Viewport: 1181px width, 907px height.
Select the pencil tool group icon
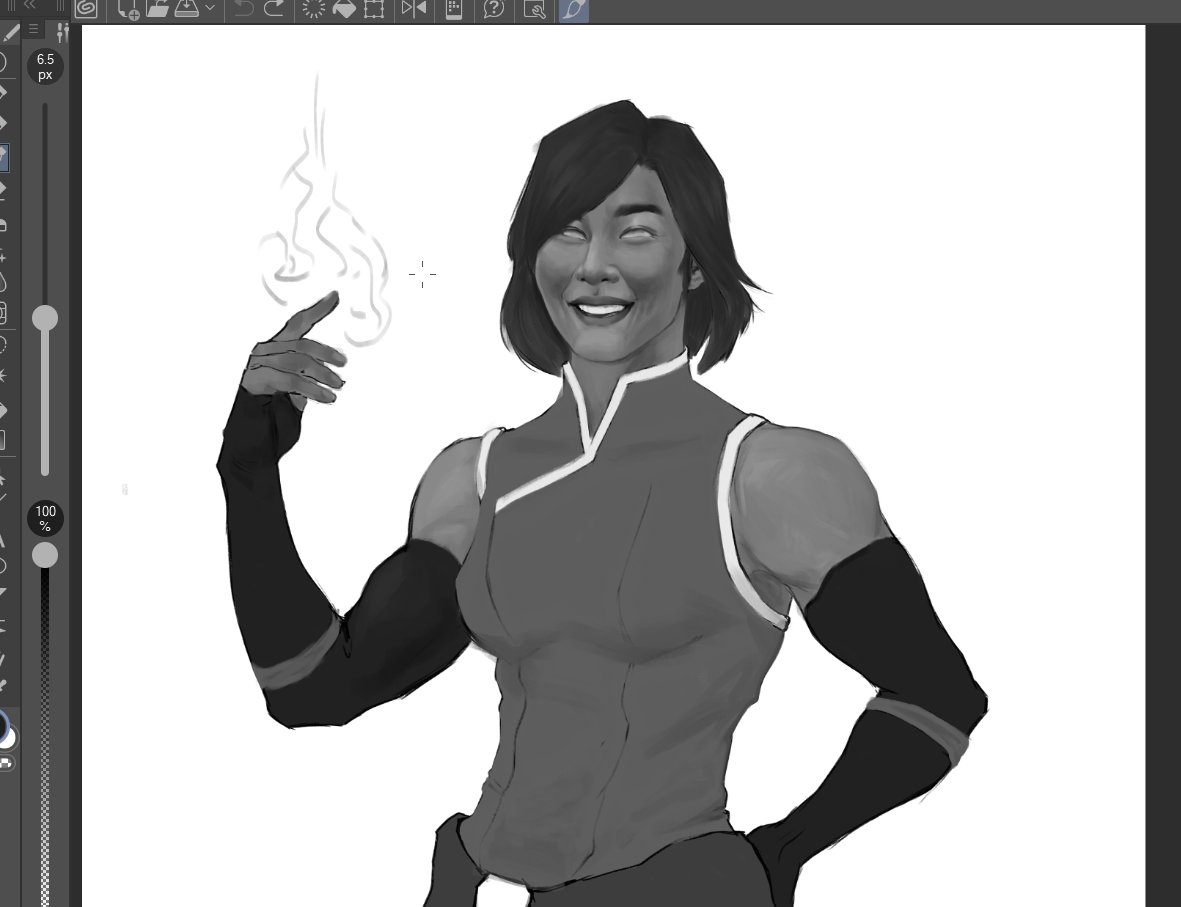(9, 33)
